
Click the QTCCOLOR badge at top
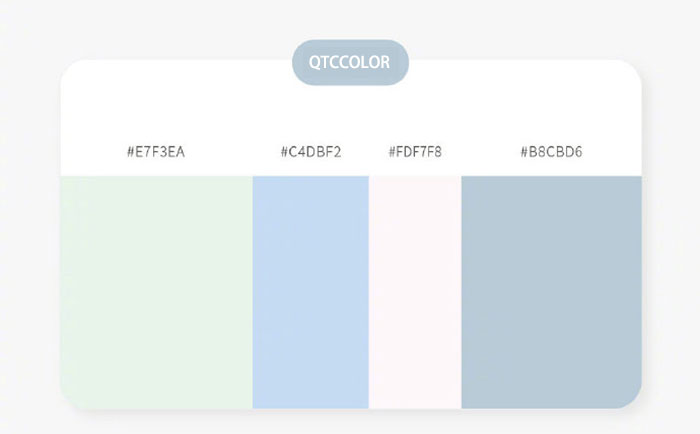350,62
